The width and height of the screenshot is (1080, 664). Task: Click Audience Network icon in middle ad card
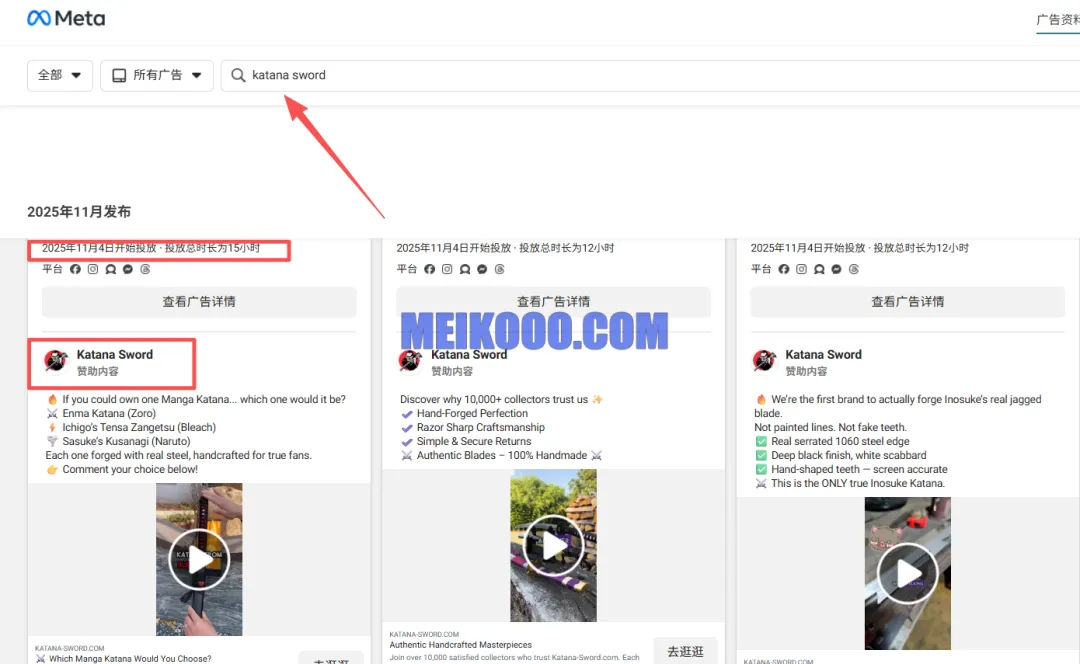tap(465, 269)
